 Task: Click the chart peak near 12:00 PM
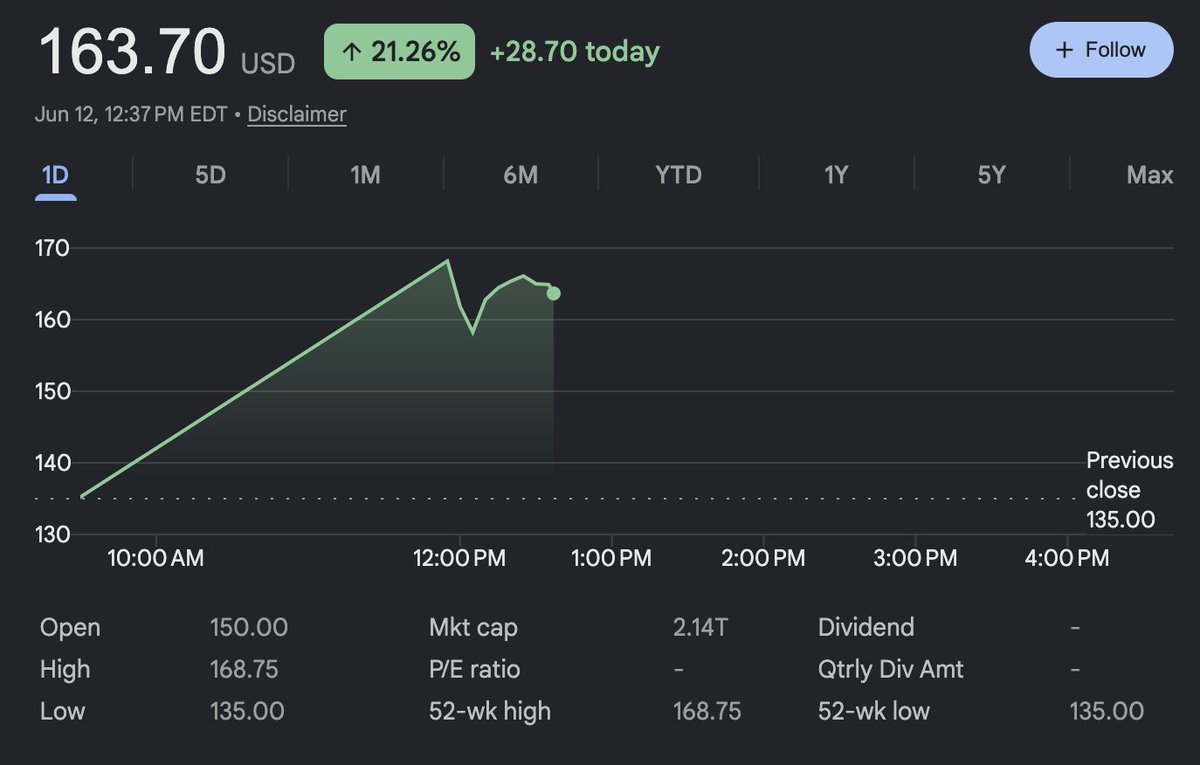click(x=448, y=261)
